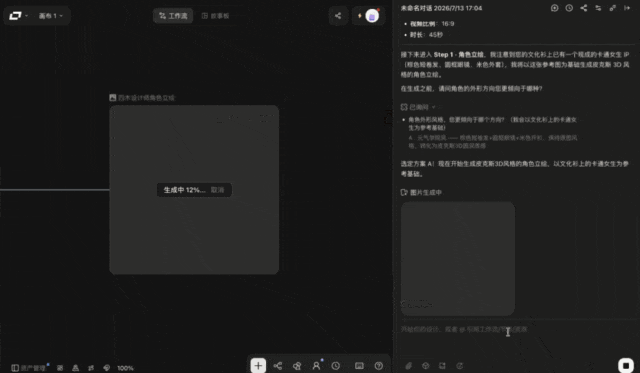Switch to the 故事板 tab
Viewport: 640px width, 373px height.
click(216, 16)
